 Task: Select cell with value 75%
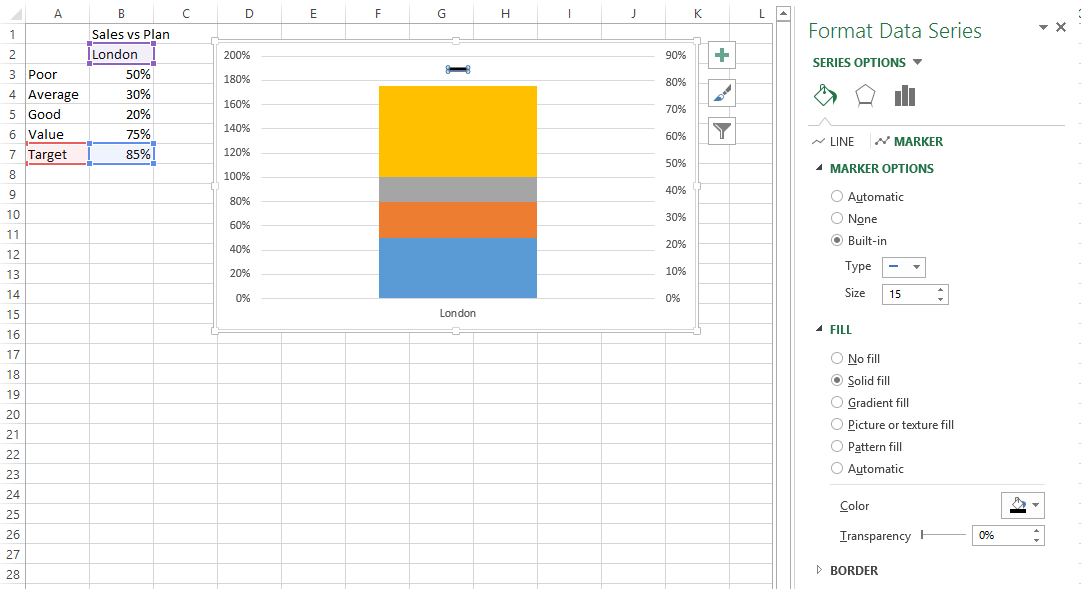[121, 134]
